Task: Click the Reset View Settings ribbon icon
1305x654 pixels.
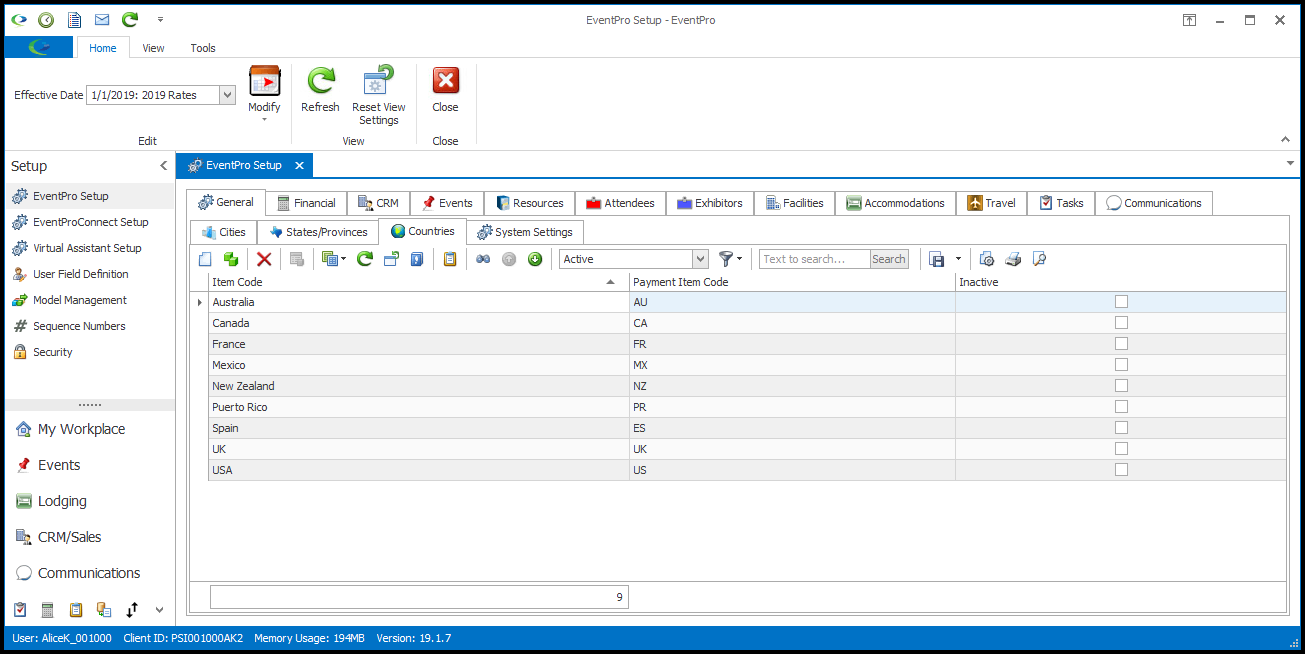Action: (x=379, y=81)
